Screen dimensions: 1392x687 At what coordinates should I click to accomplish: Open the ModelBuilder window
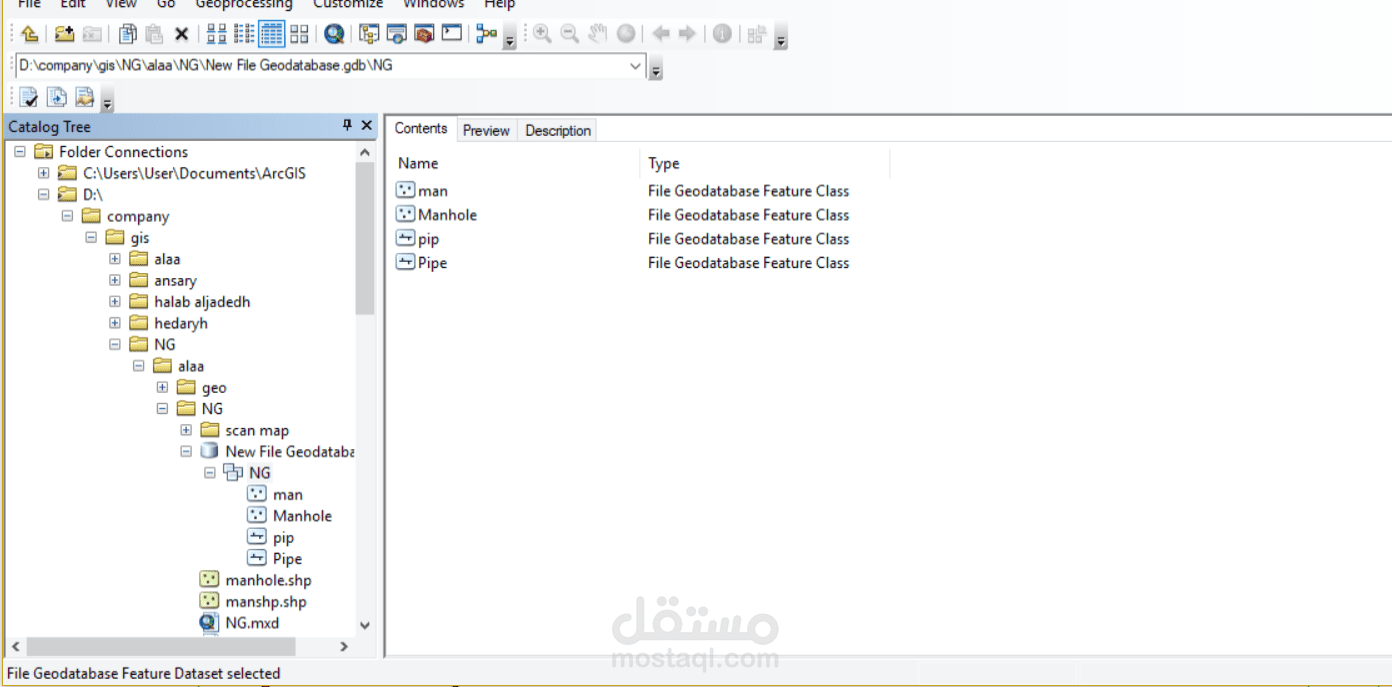487,34
